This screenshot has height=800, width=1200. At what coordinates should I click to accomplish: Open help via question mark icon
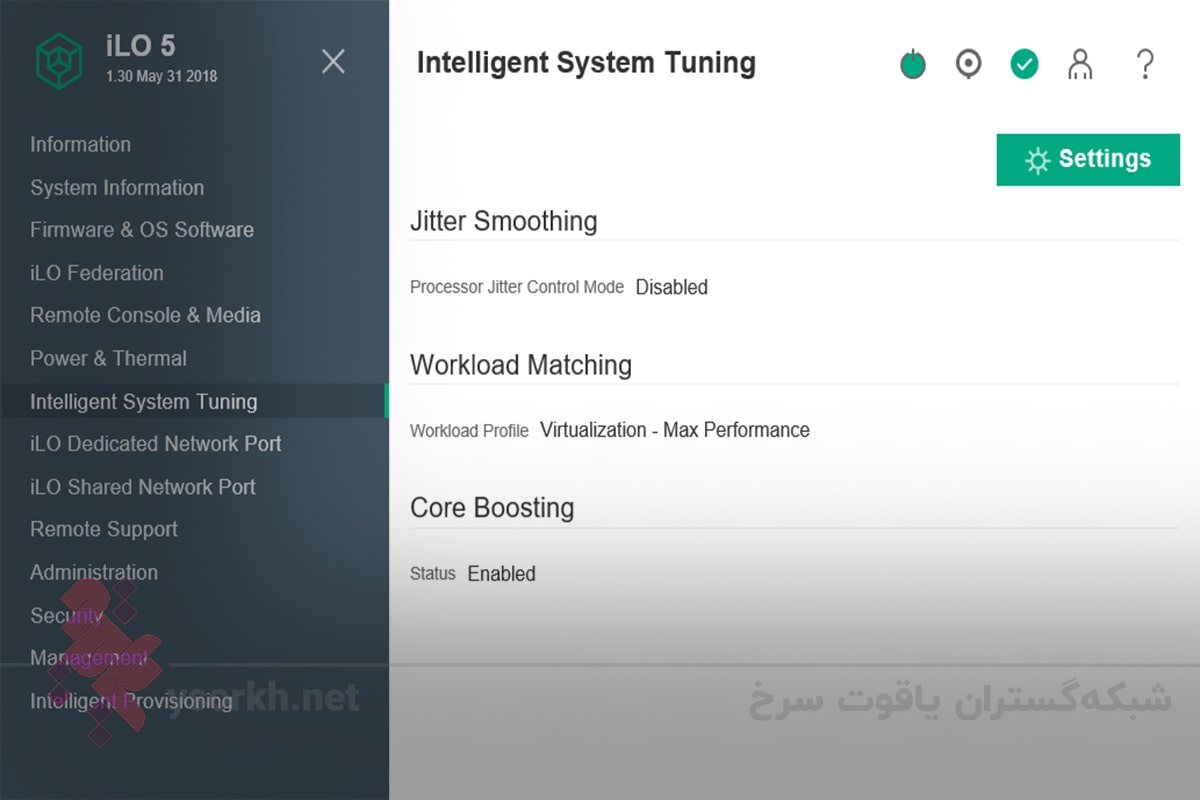click(x=1145, y=65)
